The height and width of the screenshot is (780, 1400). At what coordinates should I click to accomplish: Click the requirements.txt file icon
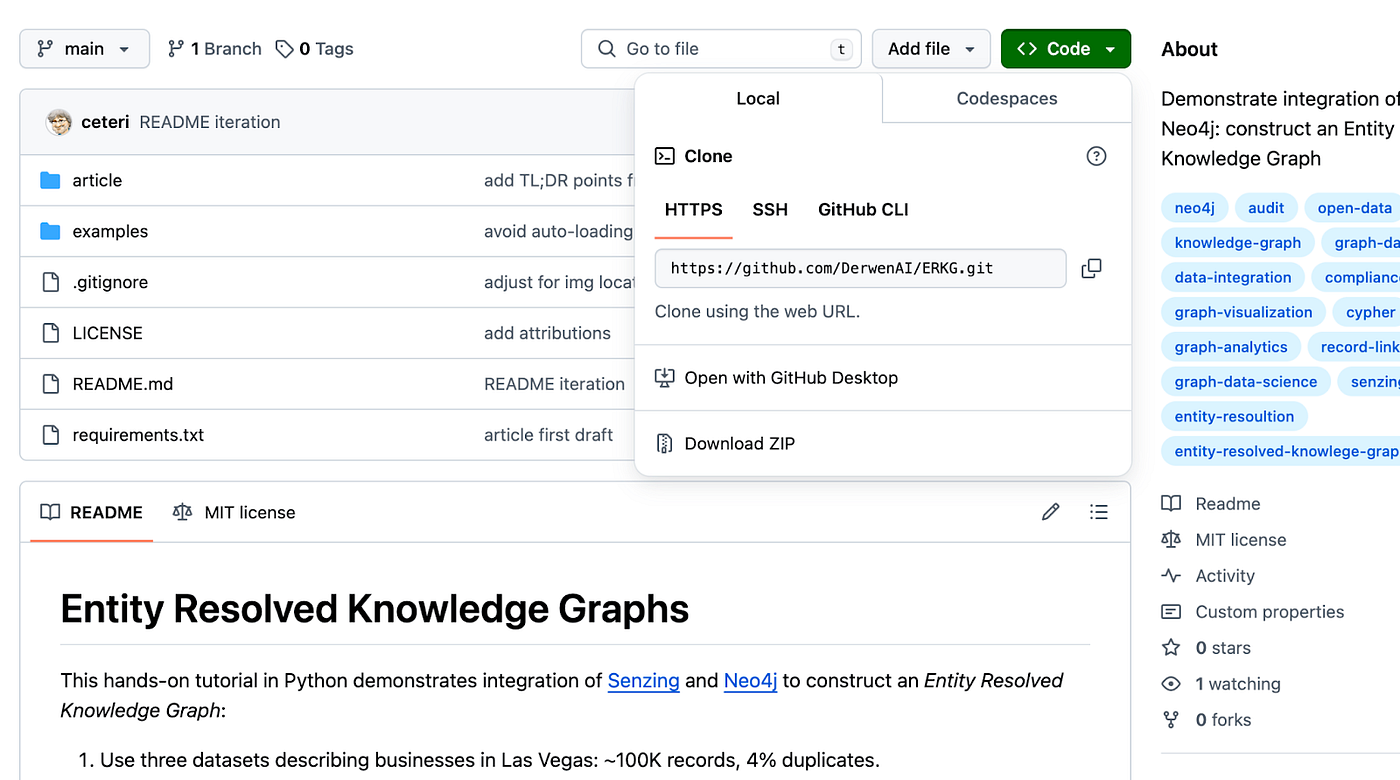[50, 435]
